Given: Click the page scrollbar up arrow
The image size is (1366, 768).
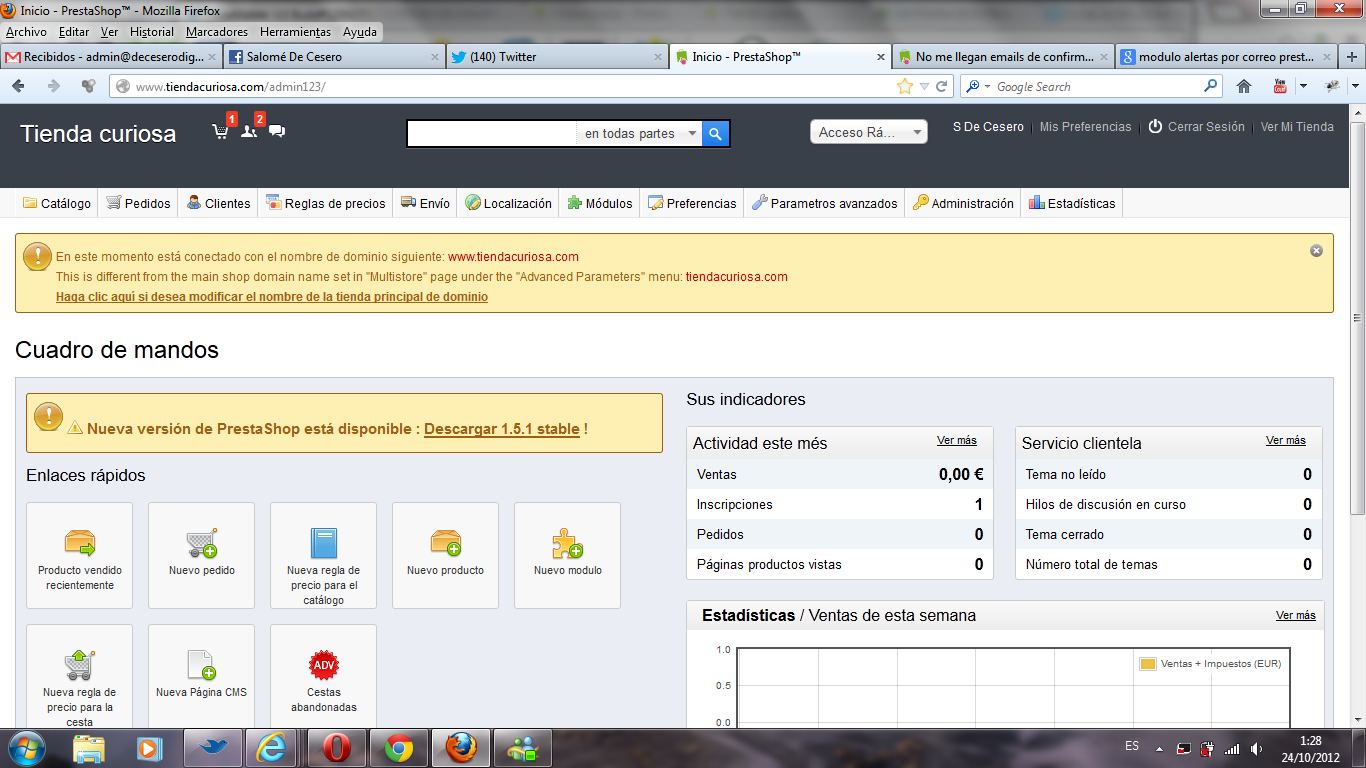Looking at the screenshot, I should click(x=1358, y=114).
